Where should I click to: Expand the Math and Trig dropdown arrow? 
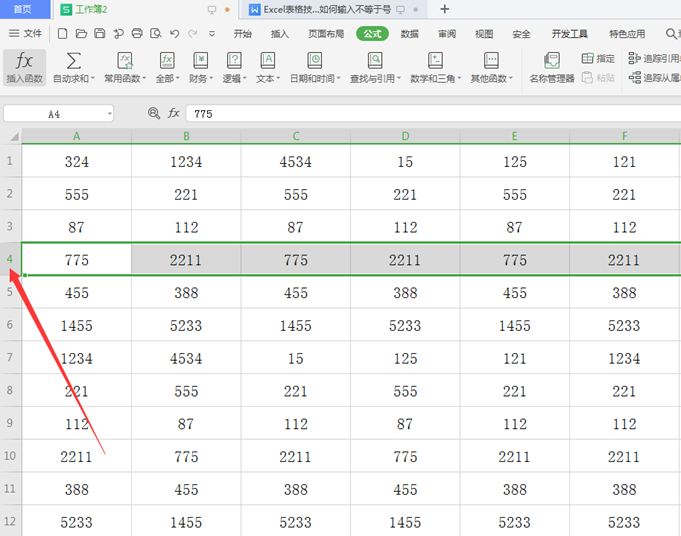459,79
